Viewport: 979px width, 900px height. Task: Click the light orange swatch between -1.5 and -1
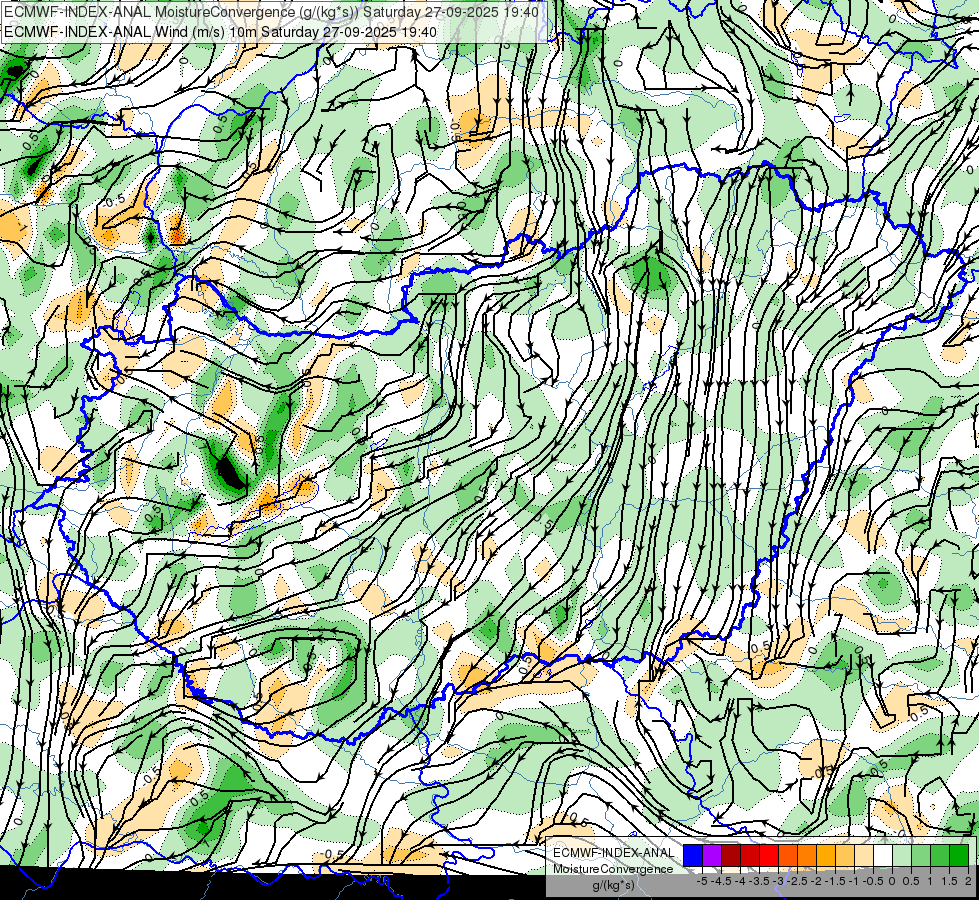click(845, 855)
